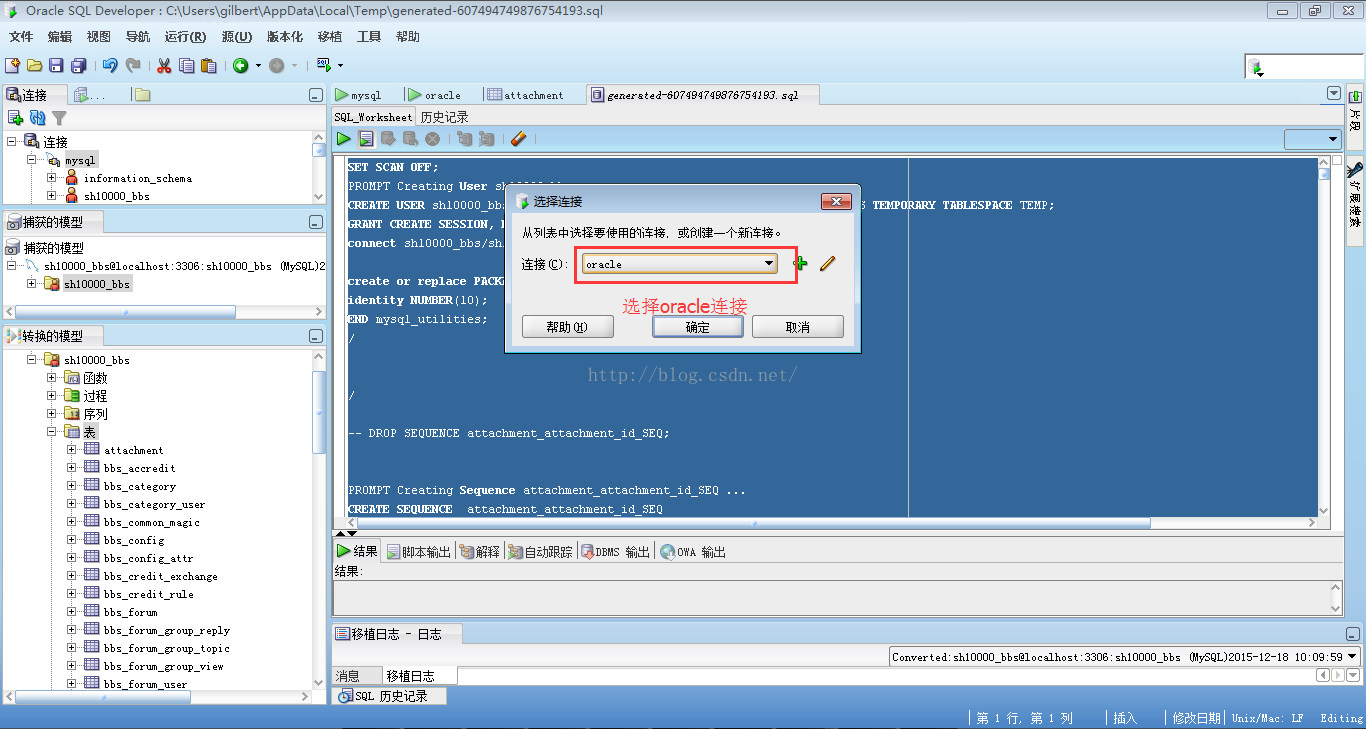Open the back-navigation history dropdown arrow

(258, 66)
